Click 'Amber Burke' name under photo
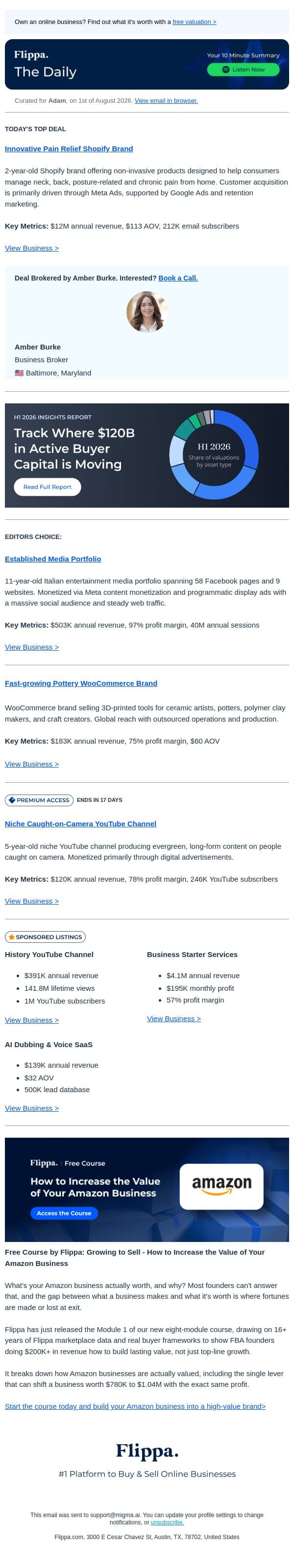Screen dimensions: 294x1568 38,347
